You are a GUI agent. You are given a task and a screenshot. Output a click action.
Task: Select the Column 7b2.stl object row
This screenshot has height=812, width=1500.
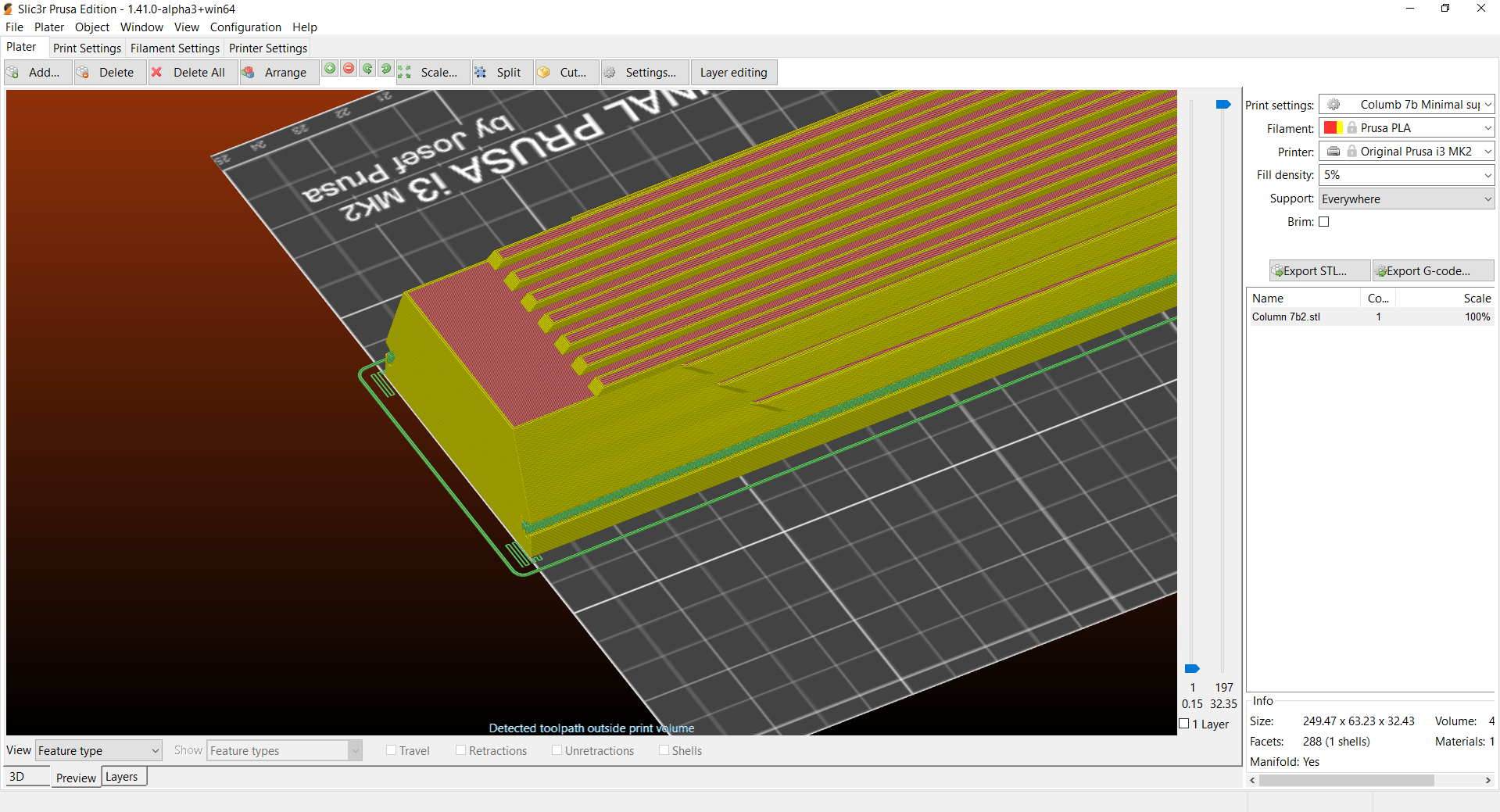tap(1370, 317)
